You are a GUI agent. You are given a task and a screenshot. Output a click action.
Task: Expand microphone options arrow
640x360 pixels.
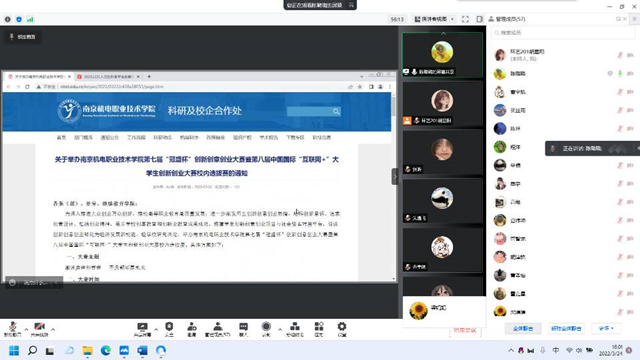click(x=26, y=329)
